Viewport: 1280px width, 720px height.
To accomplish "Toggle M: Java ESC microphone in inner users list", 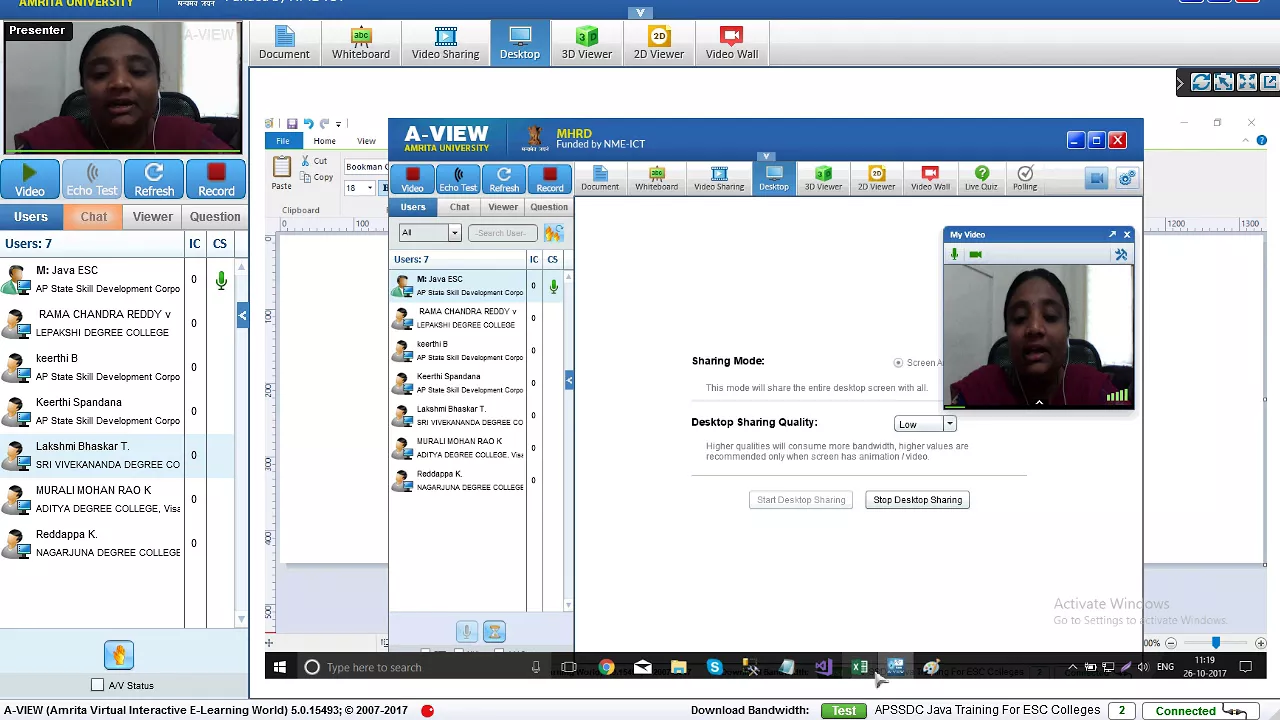I will tap(553, 287).
